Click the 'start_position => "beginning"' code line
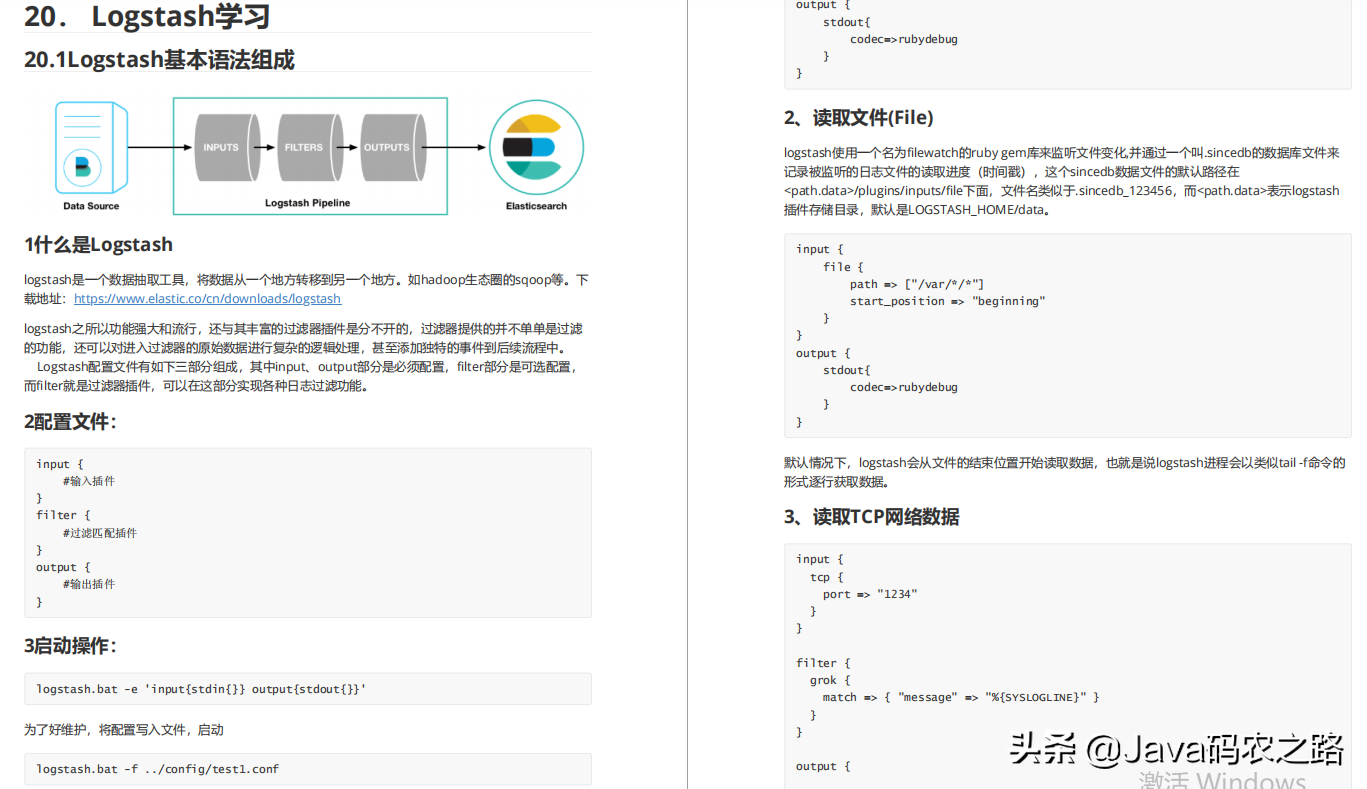The width and height of the screenshot is (1367, 789). tap(947, 301)
